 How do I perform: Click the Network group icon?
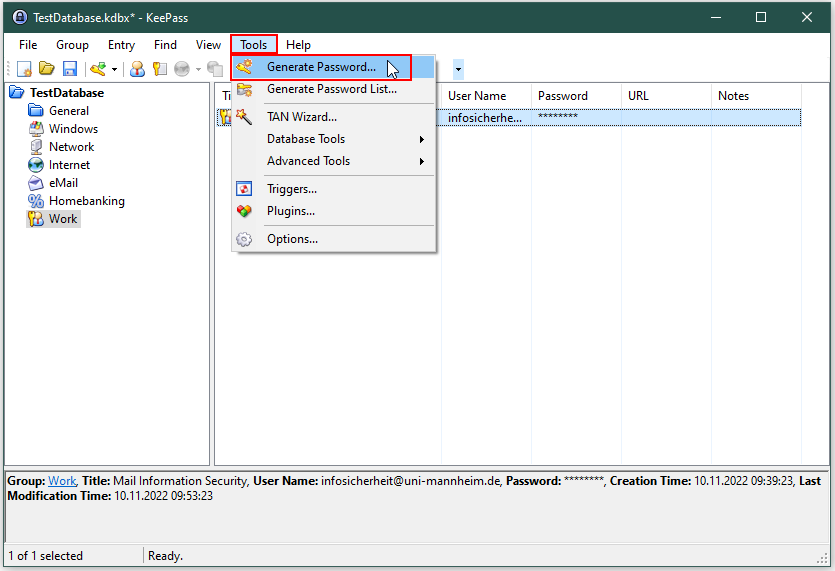36,147
